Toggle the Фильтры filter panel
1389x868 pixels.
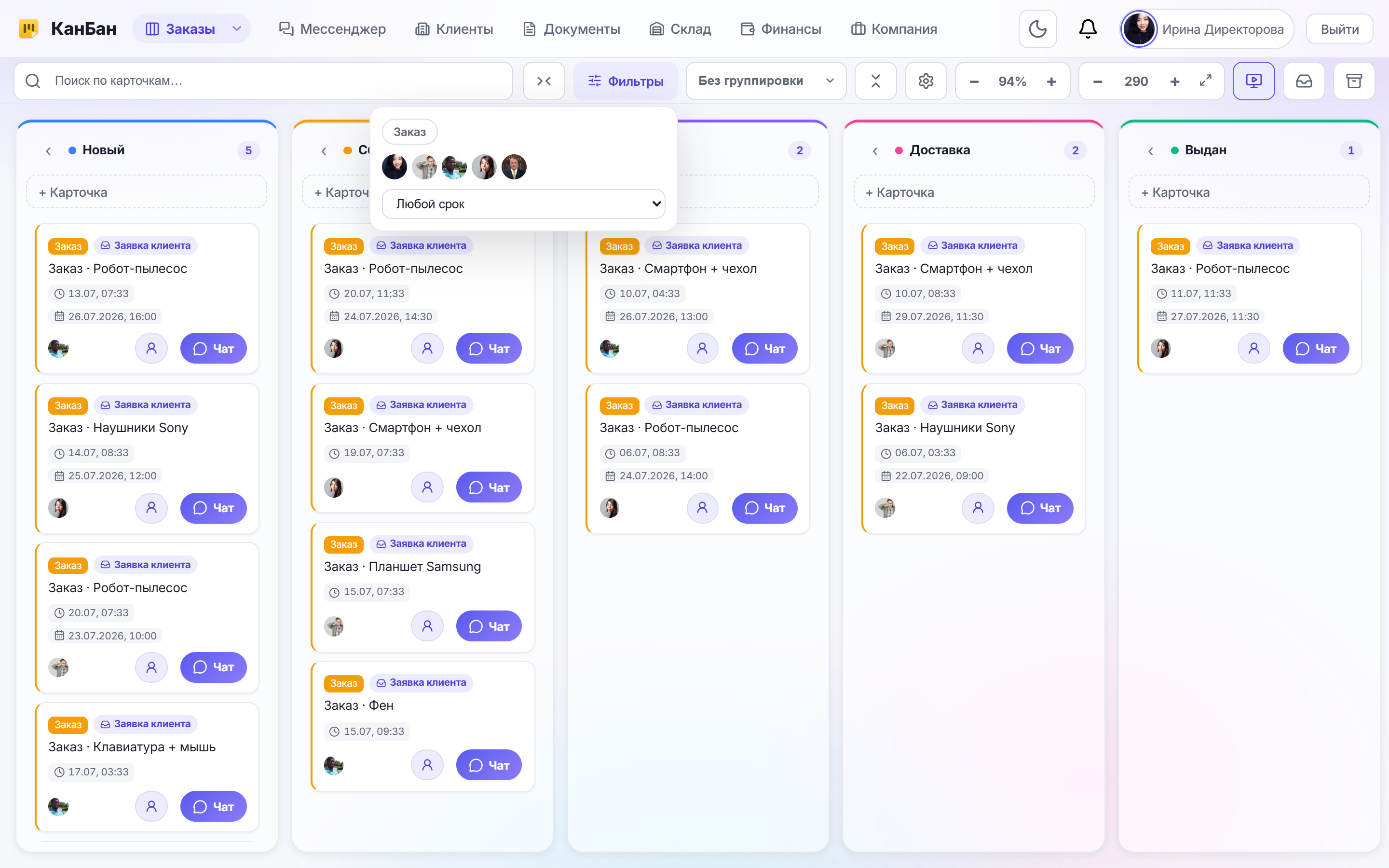click(x=626, y=81)
